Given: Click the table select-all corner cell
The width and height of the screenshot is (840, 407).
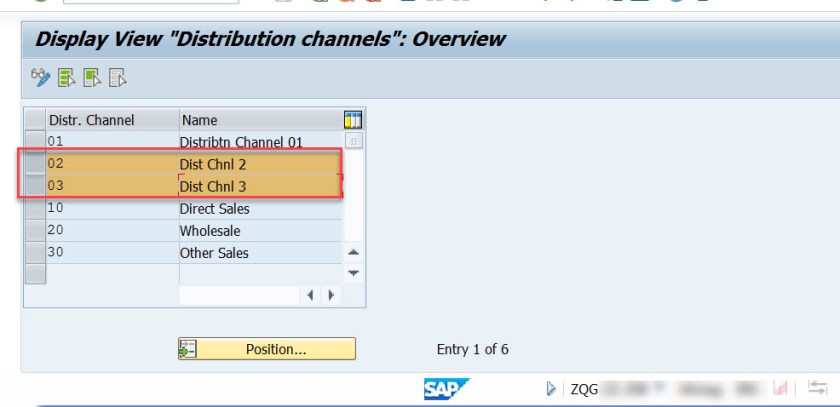Looking at the screenshot, I should pyautogui.click(x=35, y=120).
